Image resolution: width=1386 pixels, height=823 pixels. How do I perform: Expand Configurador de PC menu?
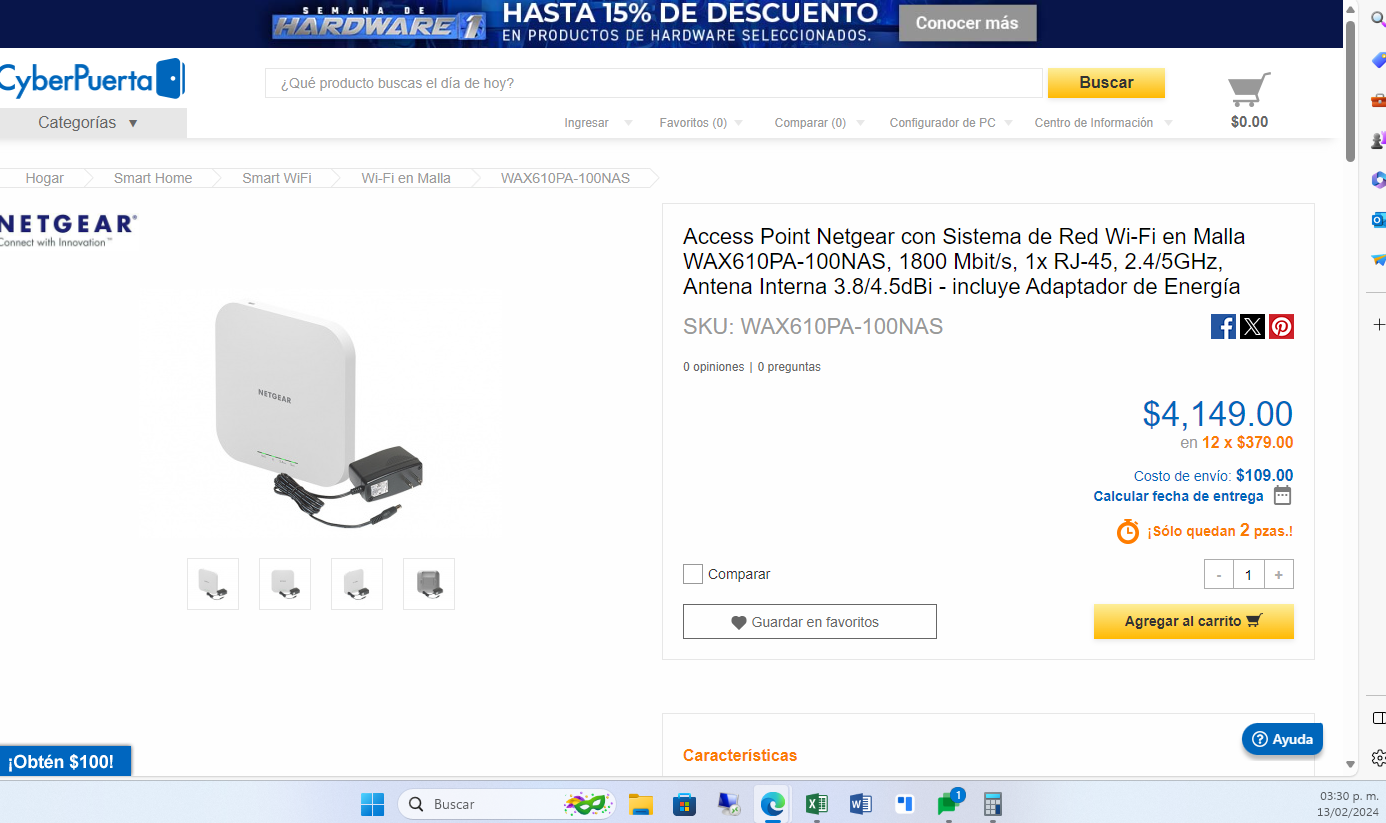pyautogui.click(x=951, y=123)
